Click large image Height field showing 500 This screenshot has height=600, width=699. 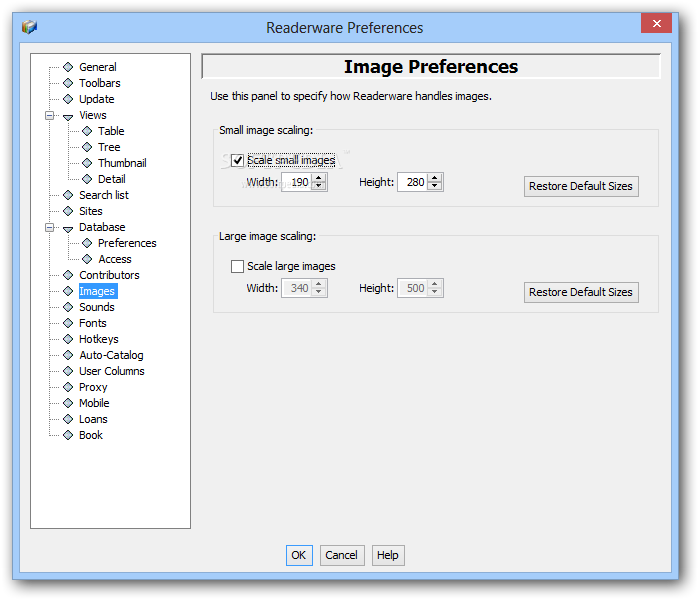(x=413, y=288)
